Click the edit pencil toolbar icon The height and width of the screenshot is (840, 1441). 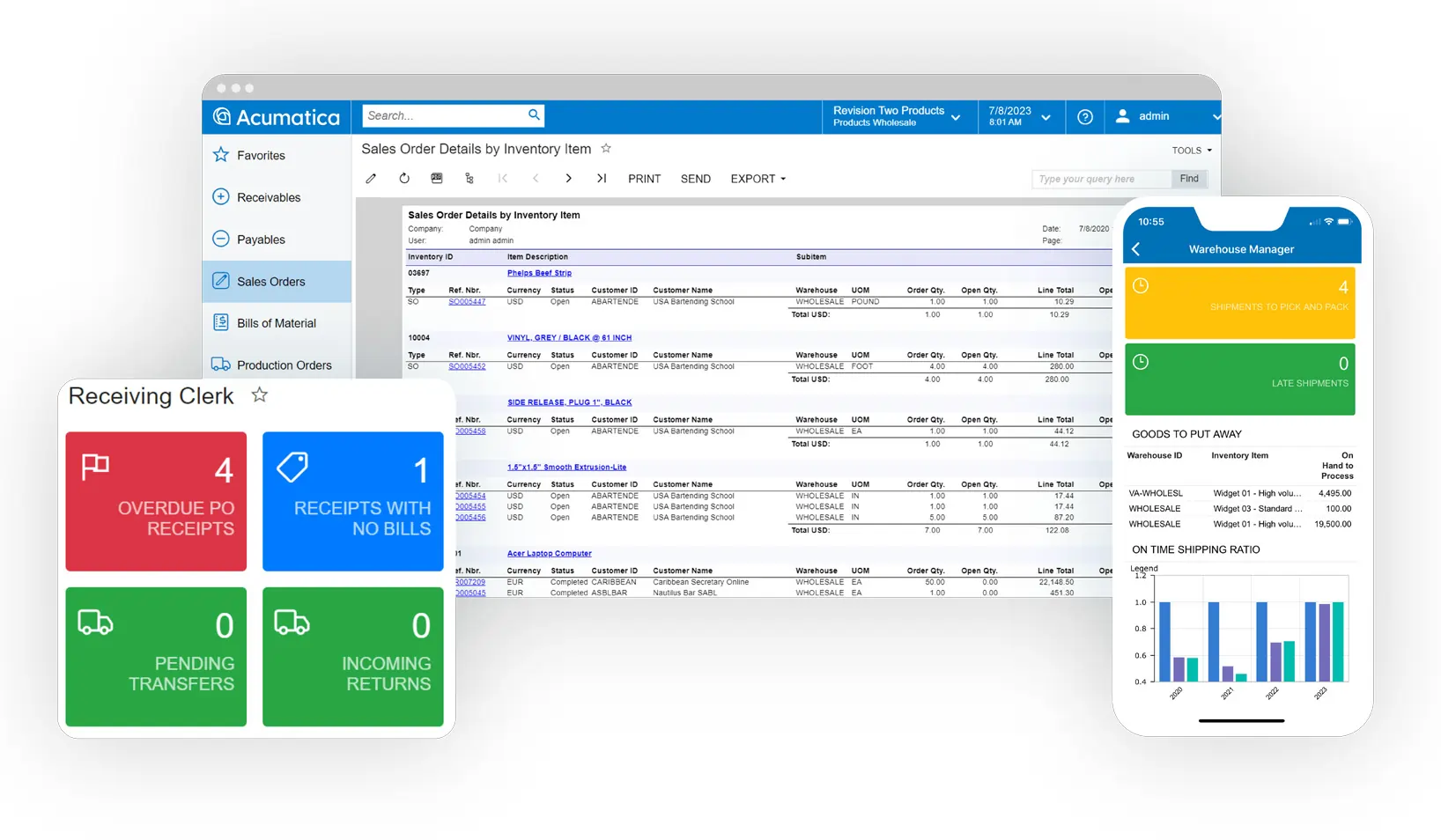click(x=371, y=179)
